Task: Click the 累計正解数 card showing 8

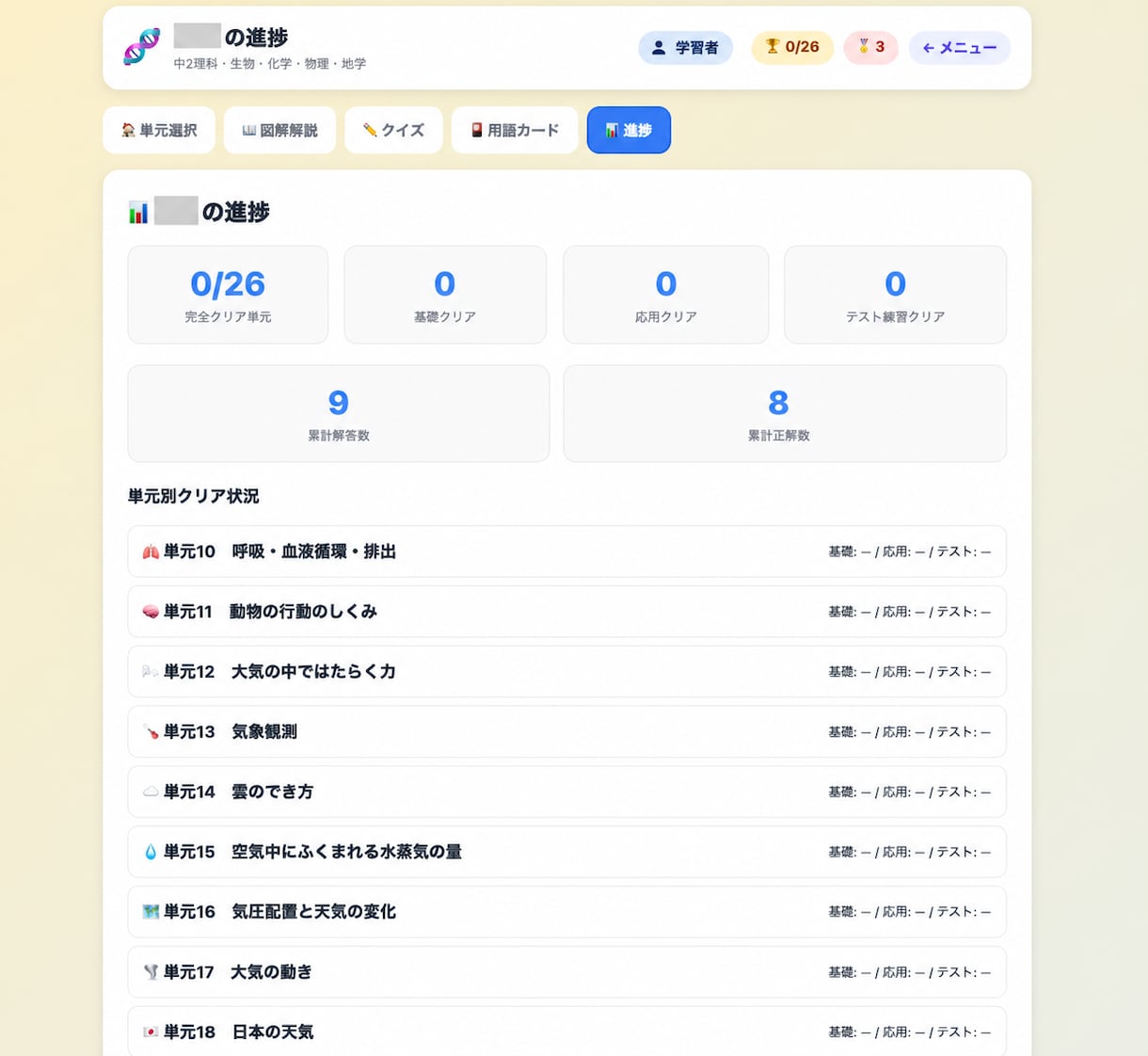Action: coord(785,413)
